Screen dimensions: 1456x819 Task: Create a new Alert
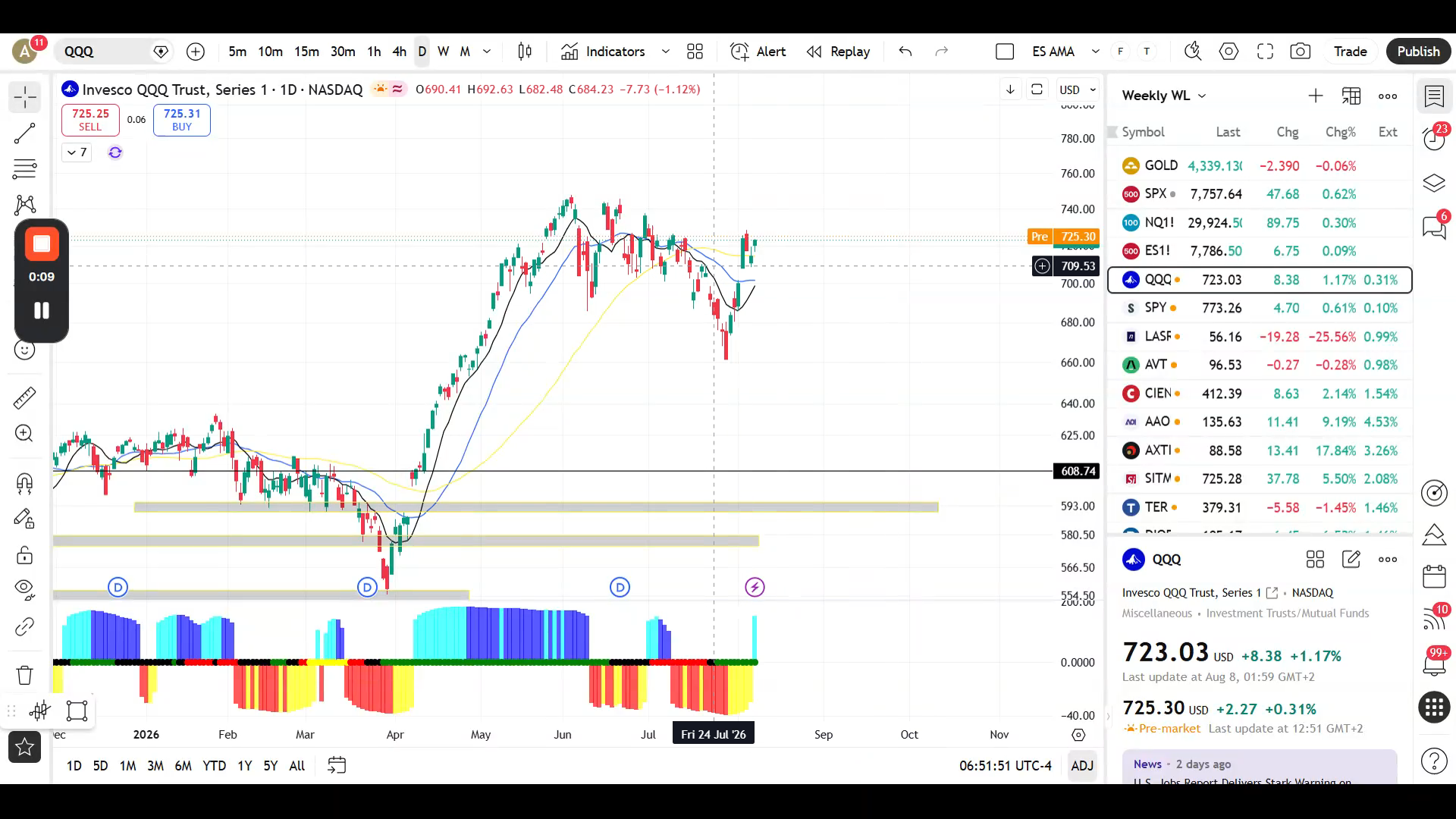click(758, 52)
